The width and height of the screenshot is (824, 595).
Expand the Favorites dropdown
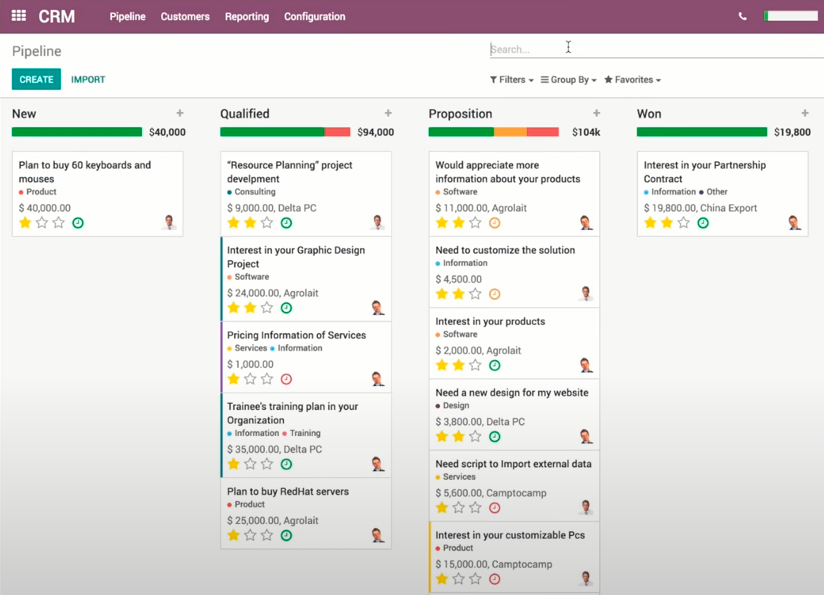(x=632, y=80)
